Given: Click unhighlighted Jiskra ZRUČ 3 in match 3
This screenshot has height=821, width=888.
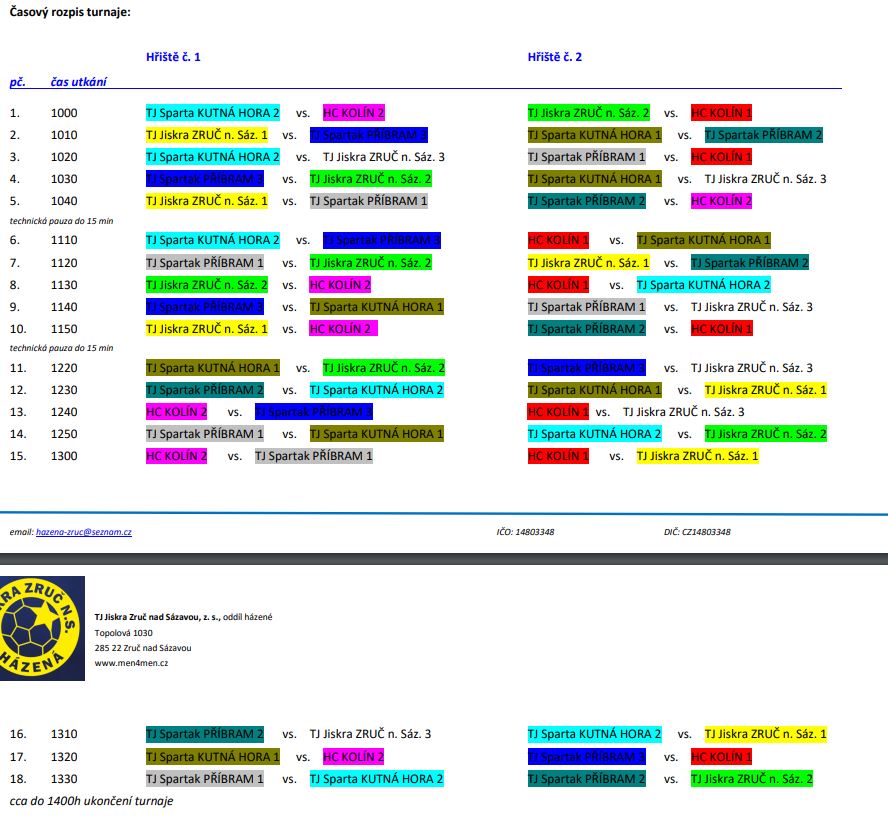Looking at the screenshot, I should 384,157.
